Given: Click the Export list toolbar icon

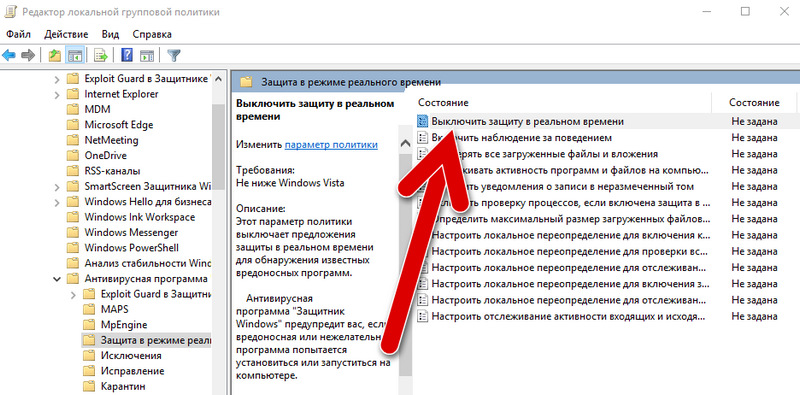Looking at the screenshot, I should click(101, 55).
